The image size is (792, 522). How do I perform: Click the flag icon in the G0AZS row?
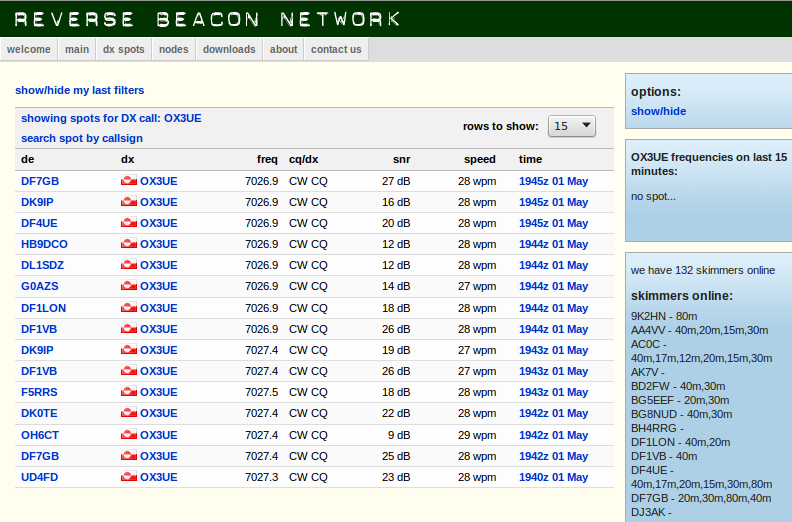[x=129, y=286]
